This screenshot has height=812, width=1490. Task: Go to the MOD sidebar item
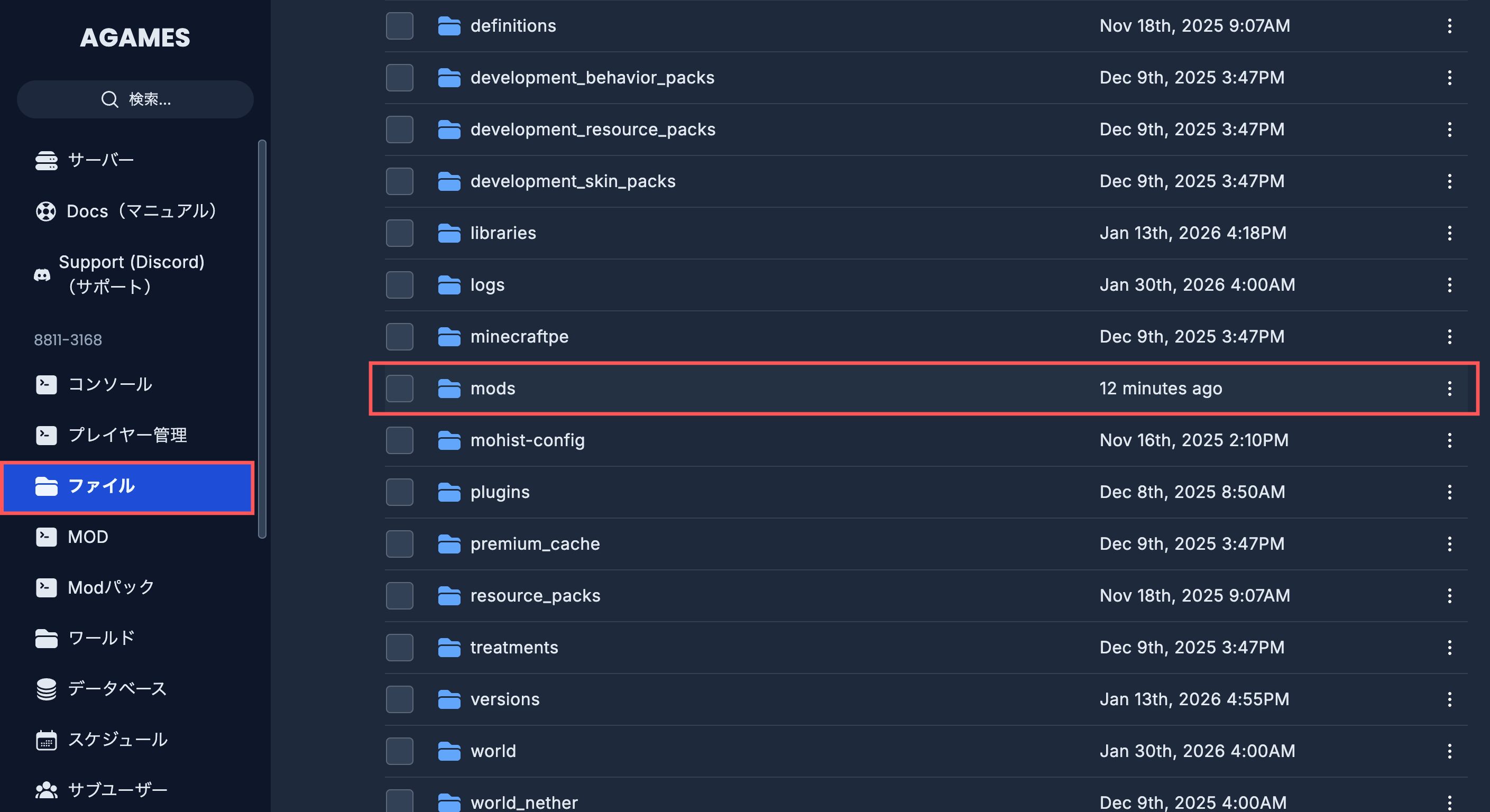point(88,537)
